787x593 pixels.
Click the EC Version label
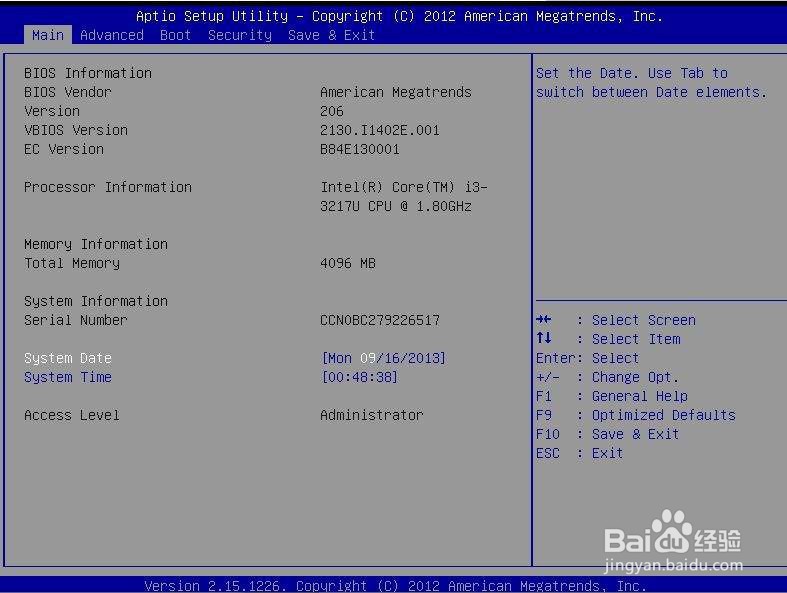(x=64, y=149)
